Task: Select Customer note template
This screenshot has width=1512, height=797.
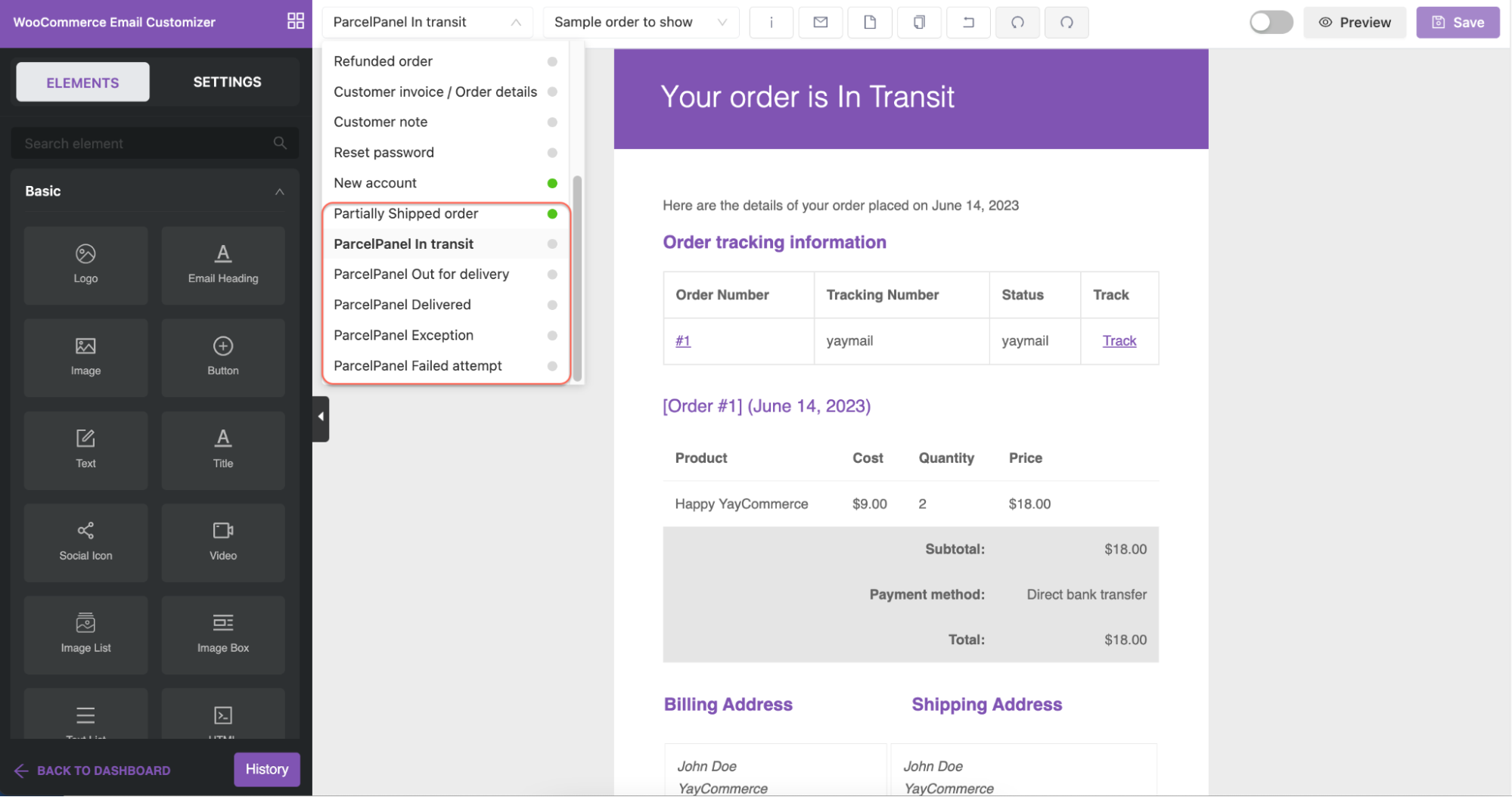Action: 446,122
